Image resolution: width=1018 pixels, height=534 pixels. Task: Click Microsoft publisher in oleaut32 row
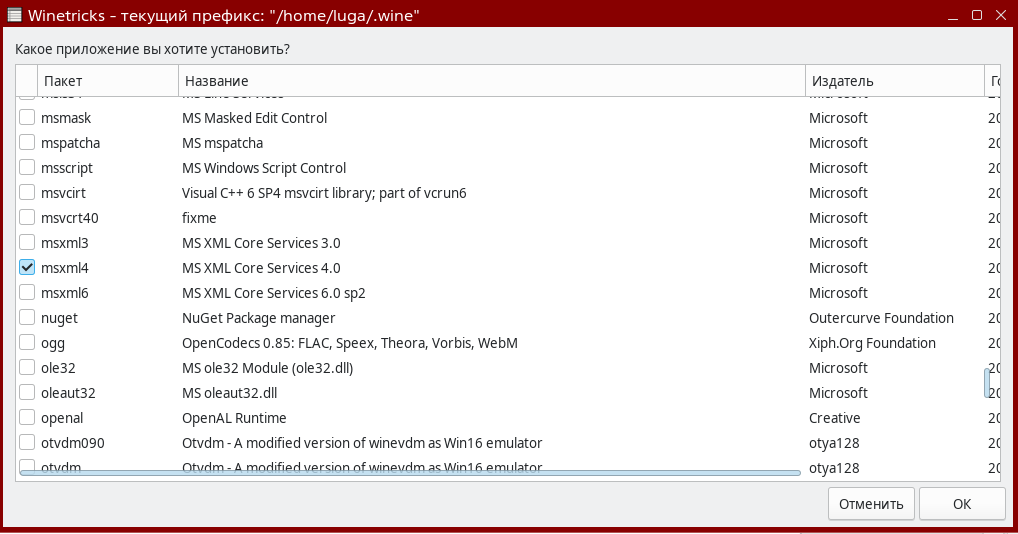(838, 393)
